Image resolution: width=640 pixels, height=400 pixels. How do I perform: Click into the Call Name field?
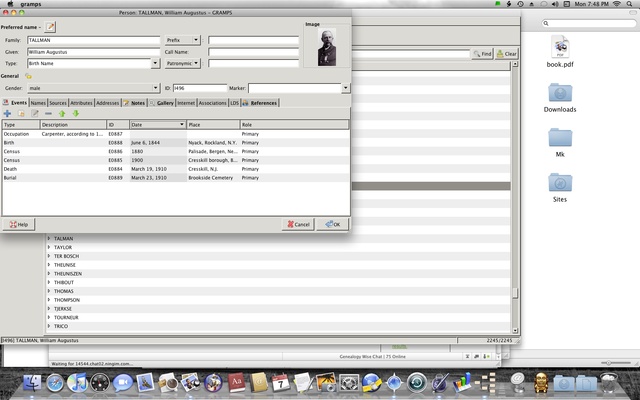click(x=253, y=52)
